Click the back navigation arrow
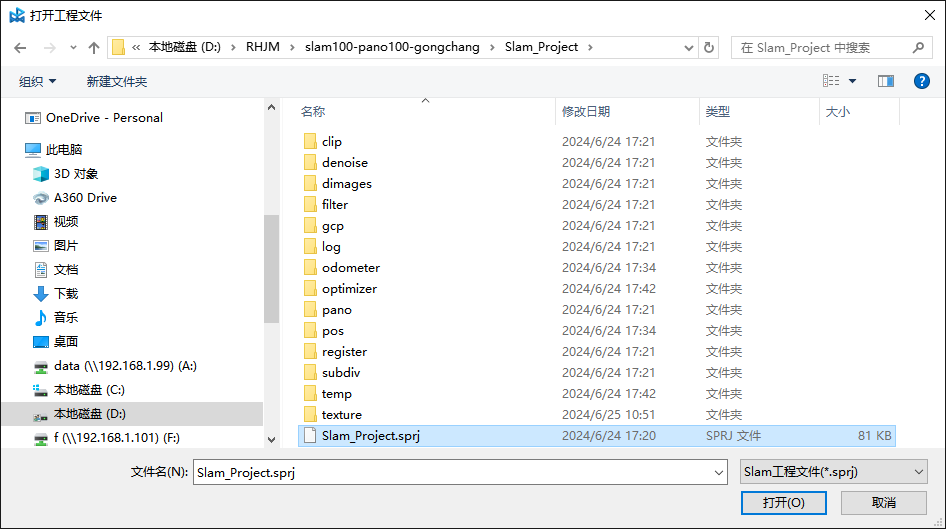This screenshot has height=529, width=946. coord(20,47)
